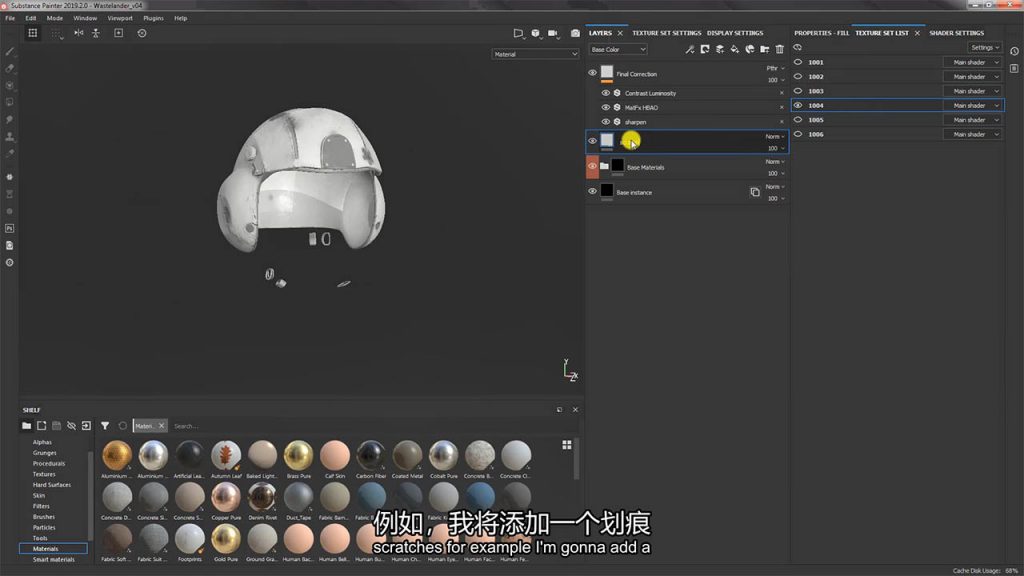Open the 3D cube view mode icon
The height and width of the screenshot is (576, 1024).
coord(536,33)
